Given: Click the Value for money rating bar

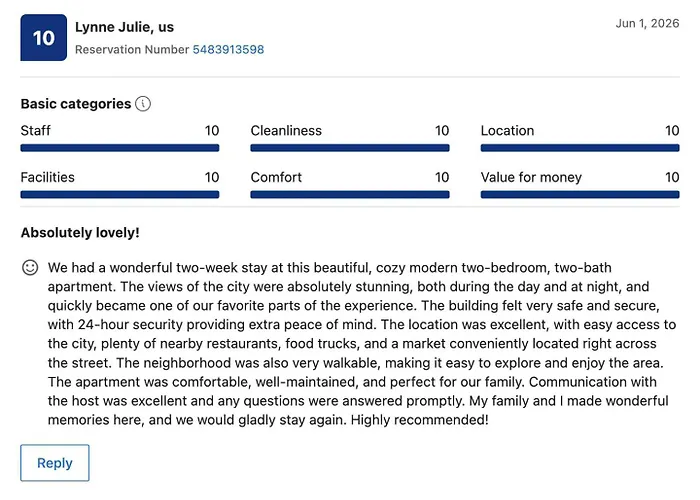Looking at the screenshot, I should click(x=580, y=195).
